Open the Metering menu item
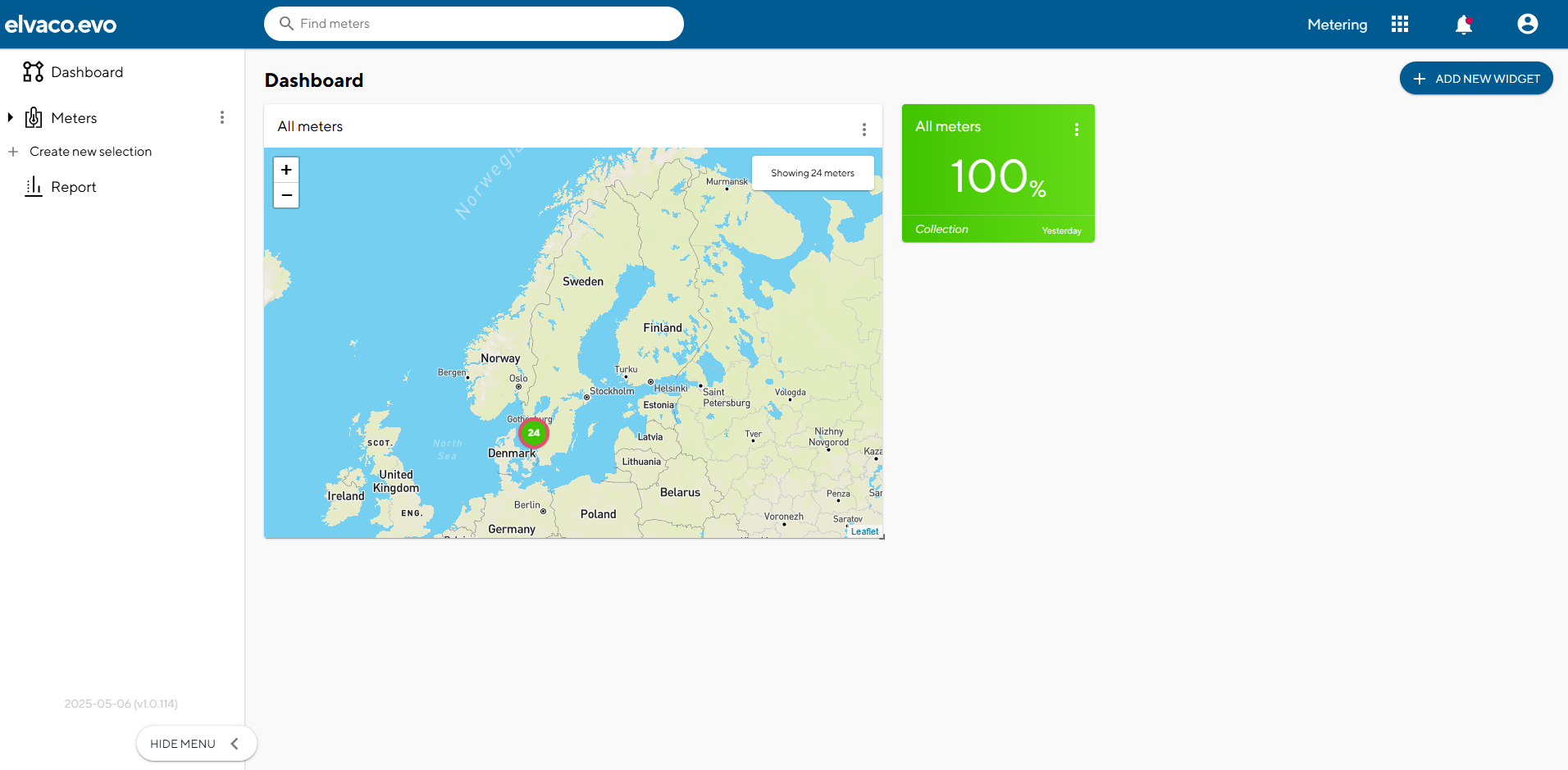The image size is (1568, 770). pos(1337,25)
